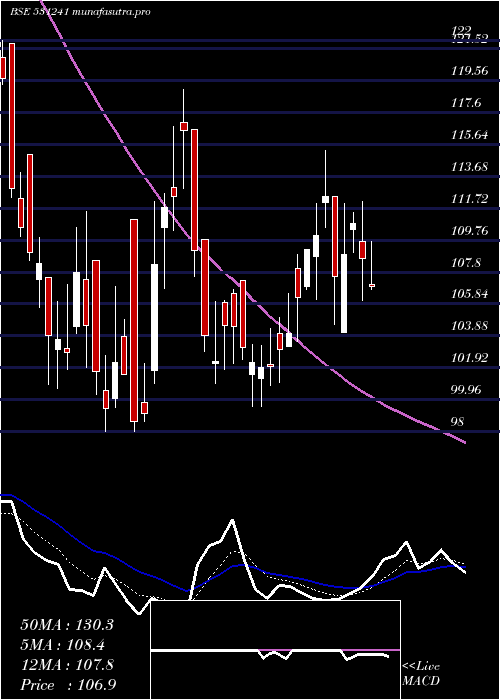
Task: Select the 115.64 price axis label
Action: pos(470,134)
